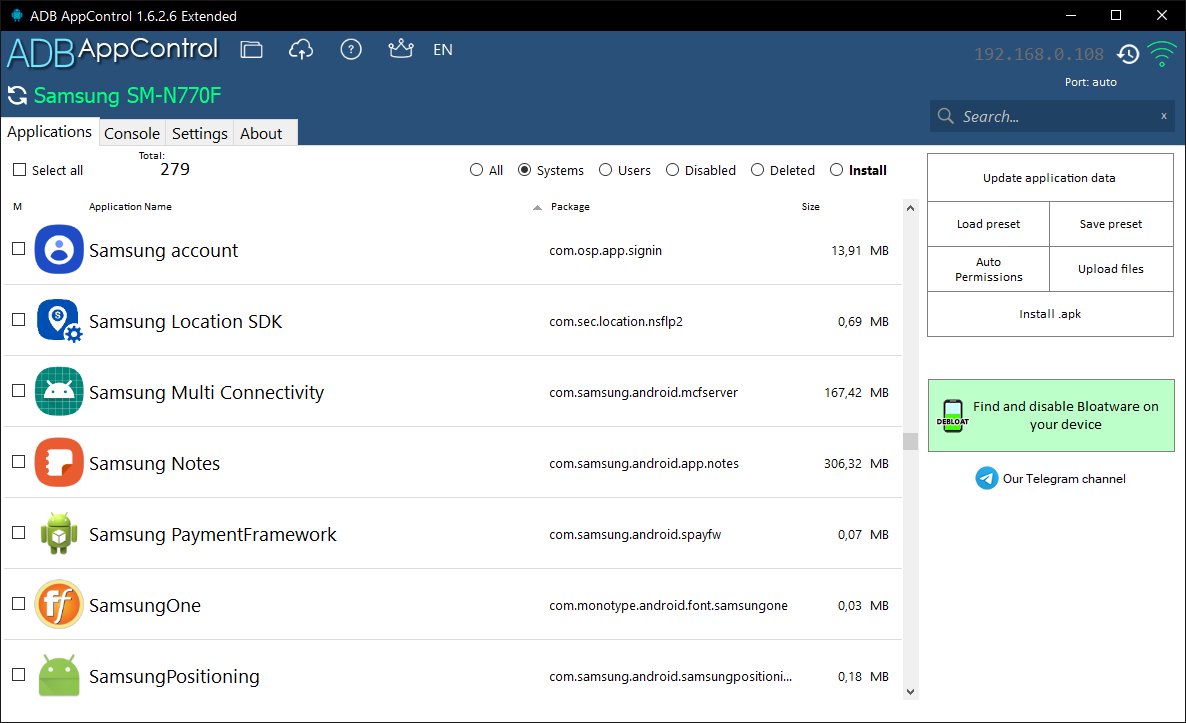Viewport: 1186px width, 723px height.
Task: Click the 192.168.0.108 IP address field
Action: pyautogui.click(x=1039, y=54)
